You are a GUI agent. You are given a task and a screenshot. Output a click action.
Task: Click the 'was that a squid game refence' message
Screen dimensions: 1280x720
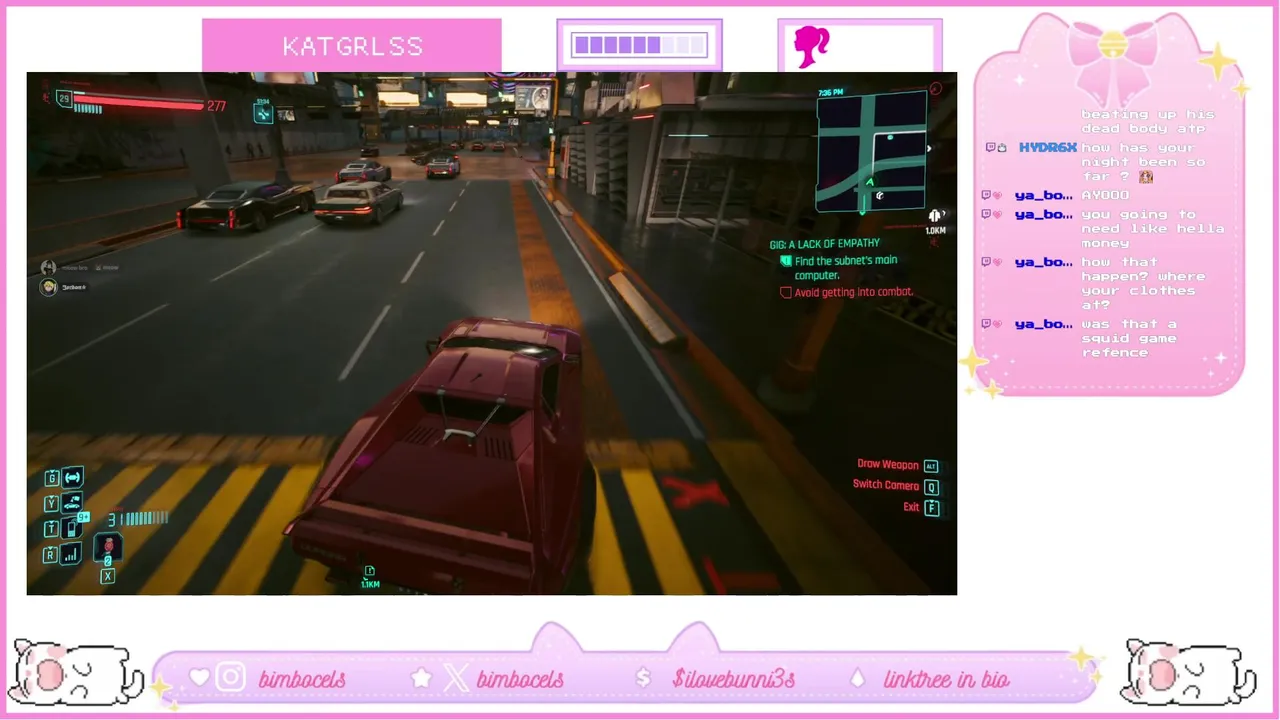click(1129, 338)
